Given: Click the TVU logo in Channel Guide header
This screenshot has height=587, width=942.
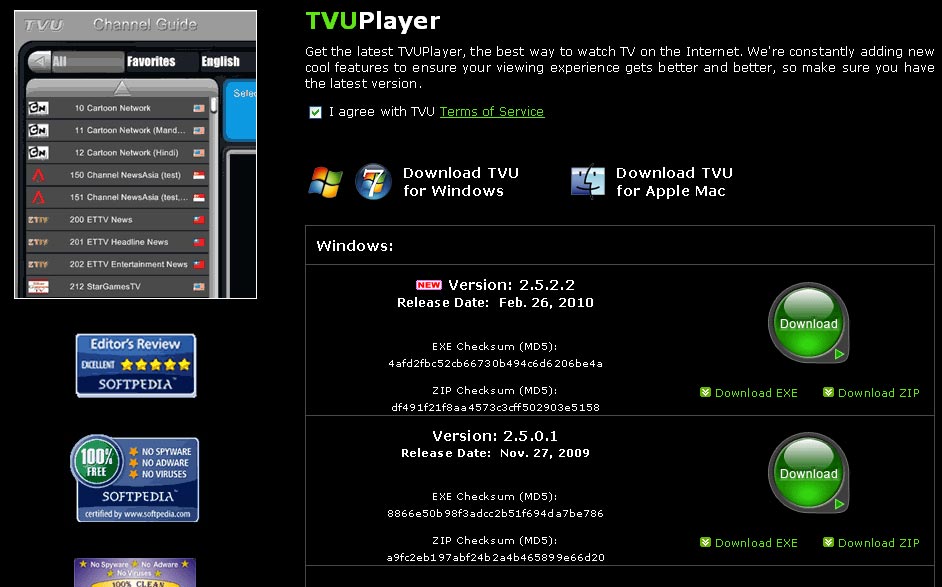Looking at the screenshot, I should [x=43, y=25].
